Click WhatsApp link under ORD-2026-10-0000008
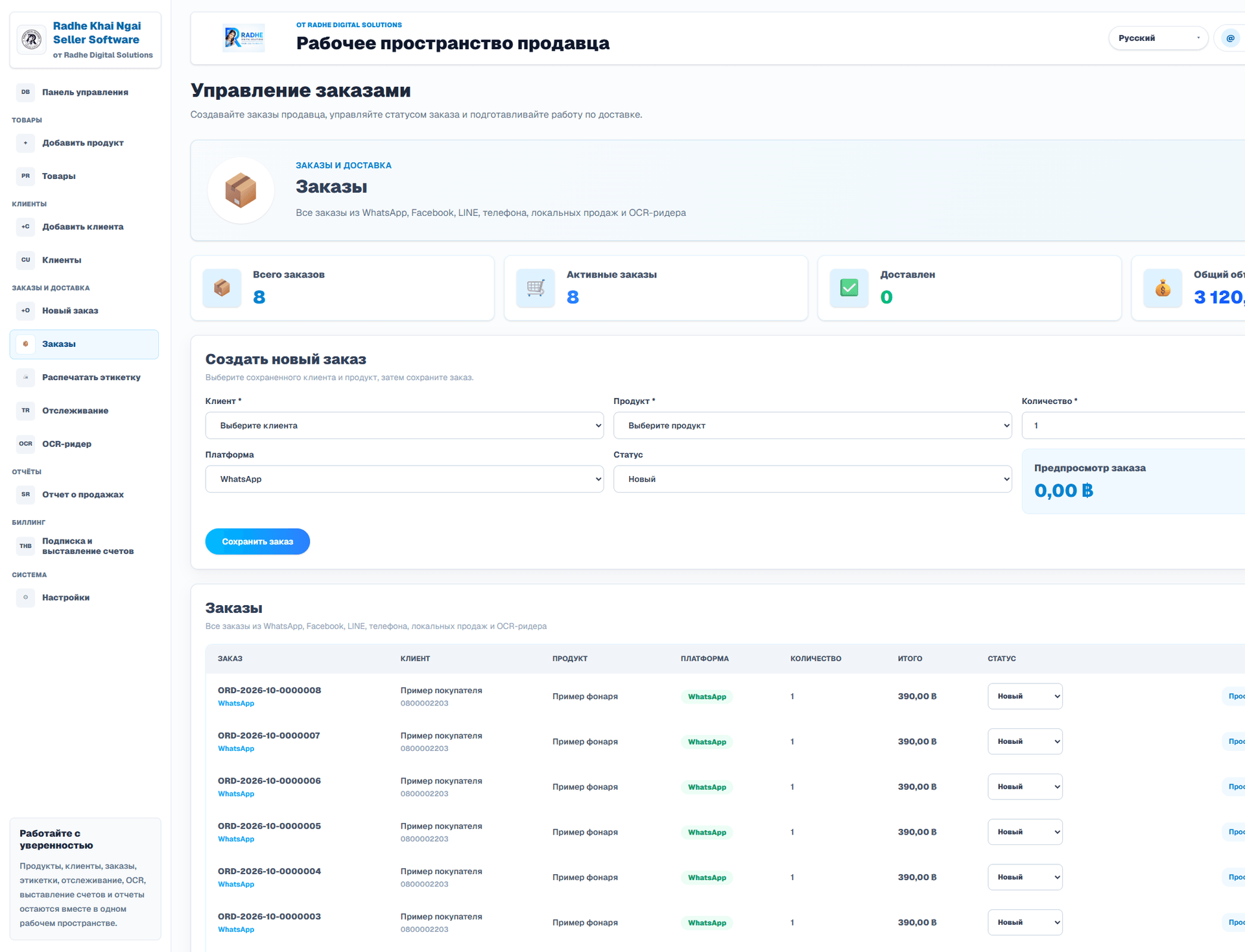Viewport: 1245px width, 952px height. 236,704
